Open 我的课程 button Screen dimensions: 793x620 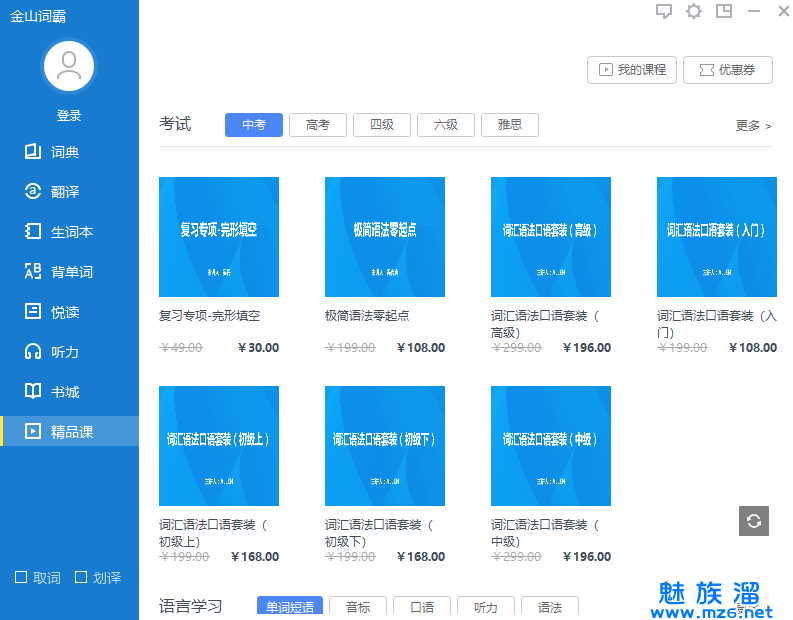tap(632, 70)
